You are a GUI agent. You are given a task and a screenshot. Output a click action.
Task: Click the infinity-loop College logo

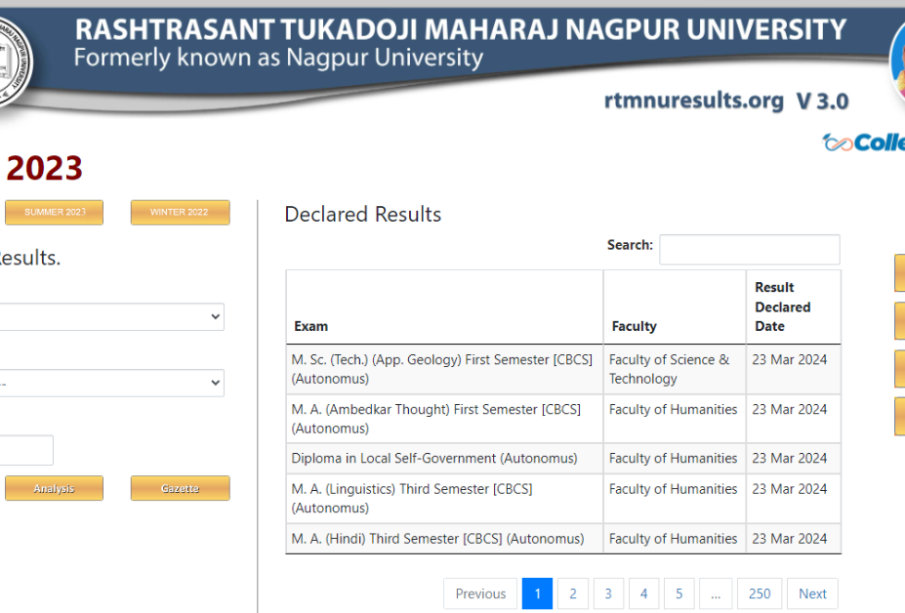click(863, 142)
